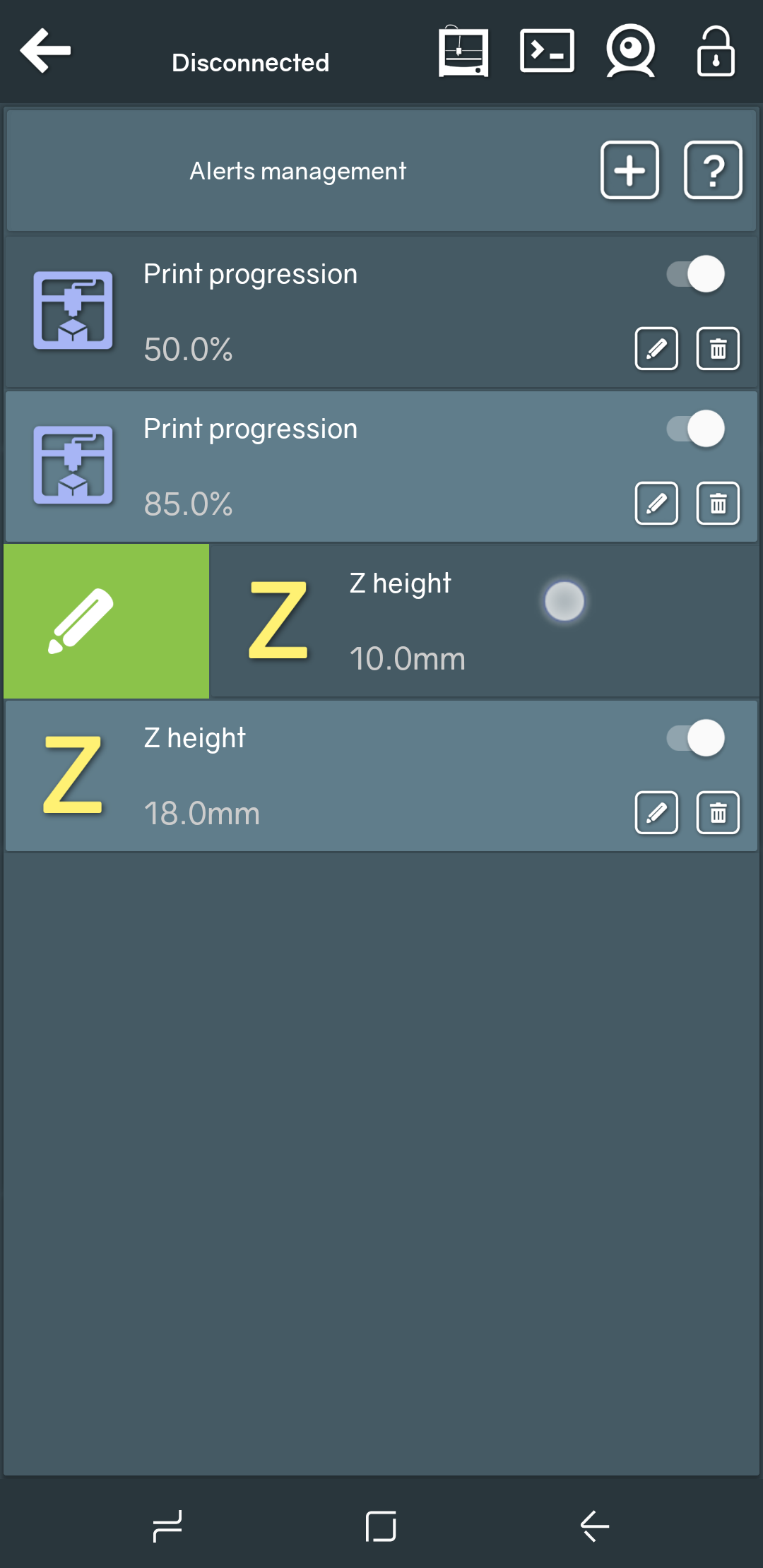
Task: Open Android recent apps navigation button
Action: [x=167, y=1526]
